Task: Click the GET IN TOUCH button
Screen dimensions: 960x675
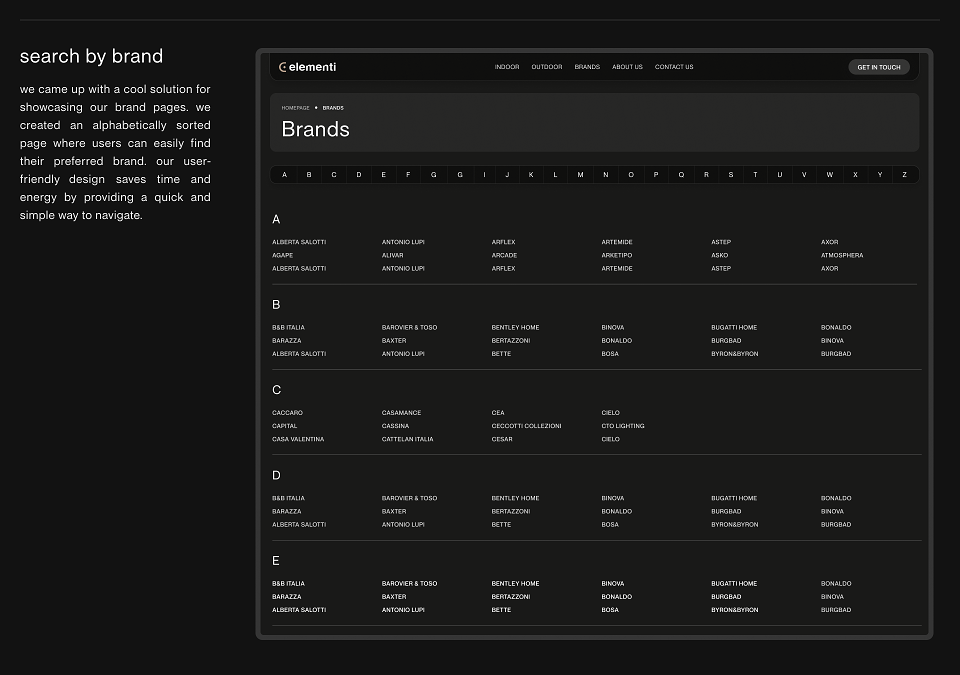Action: click(x=879, y=67)
